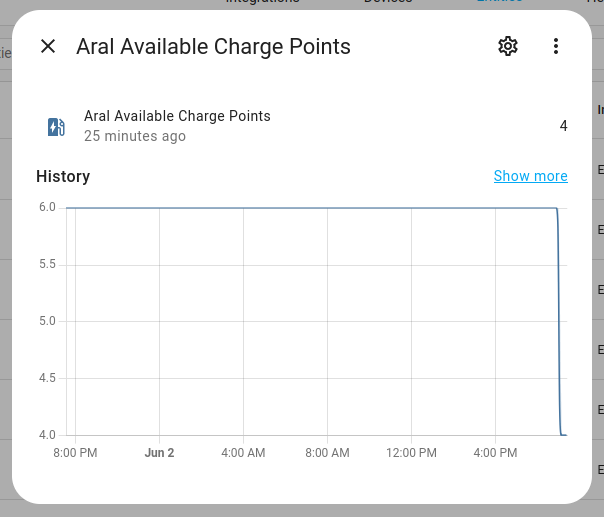604x517 pixels.
Task: Click the '4:00 PM' time axis label
Action: pyautogui.click(x=495, y=453)
